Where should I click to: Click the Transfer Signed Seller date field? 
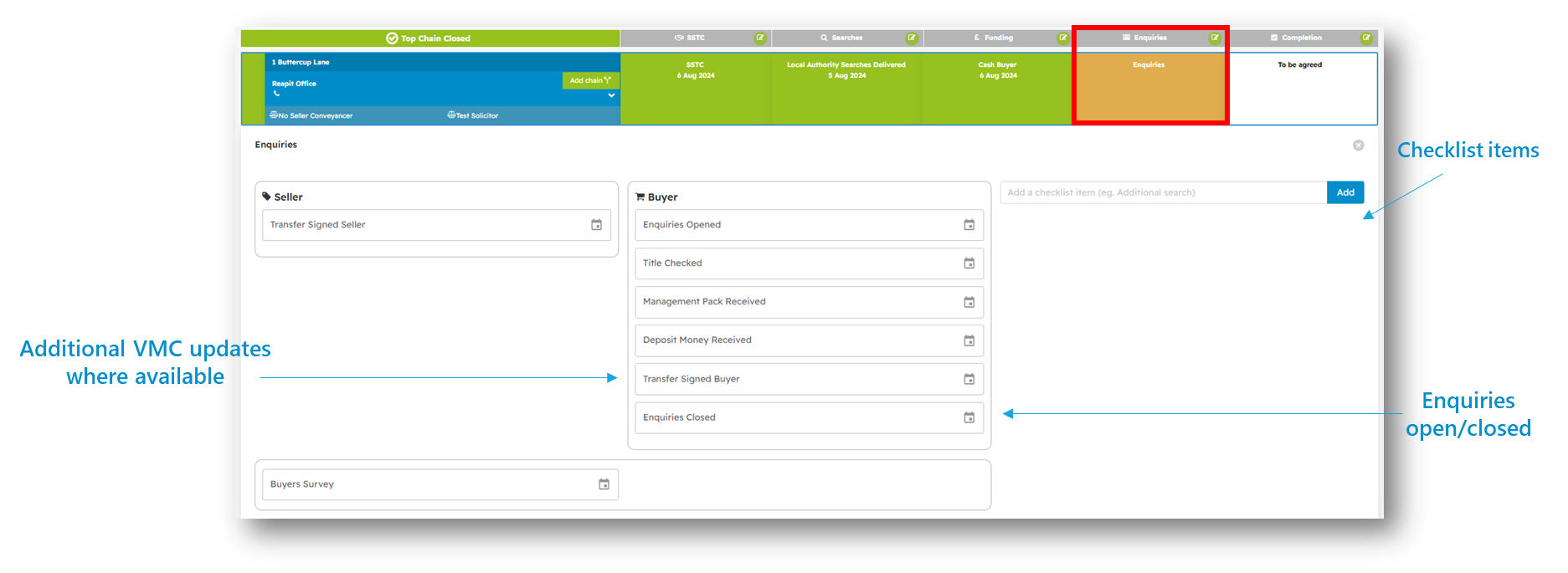point(436,225)
